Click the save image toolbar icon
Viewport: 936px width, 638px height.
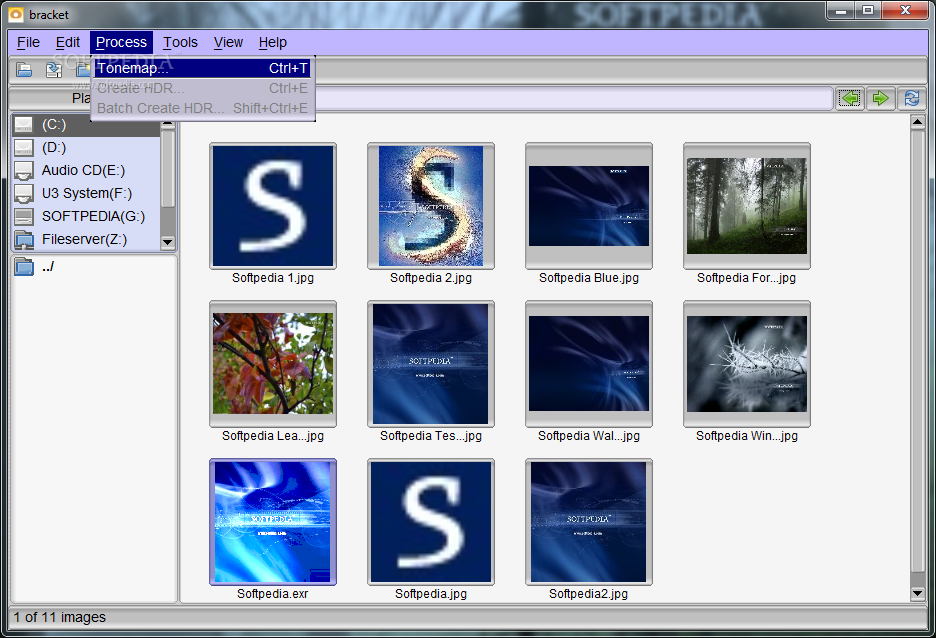click(x=54, y=70)
